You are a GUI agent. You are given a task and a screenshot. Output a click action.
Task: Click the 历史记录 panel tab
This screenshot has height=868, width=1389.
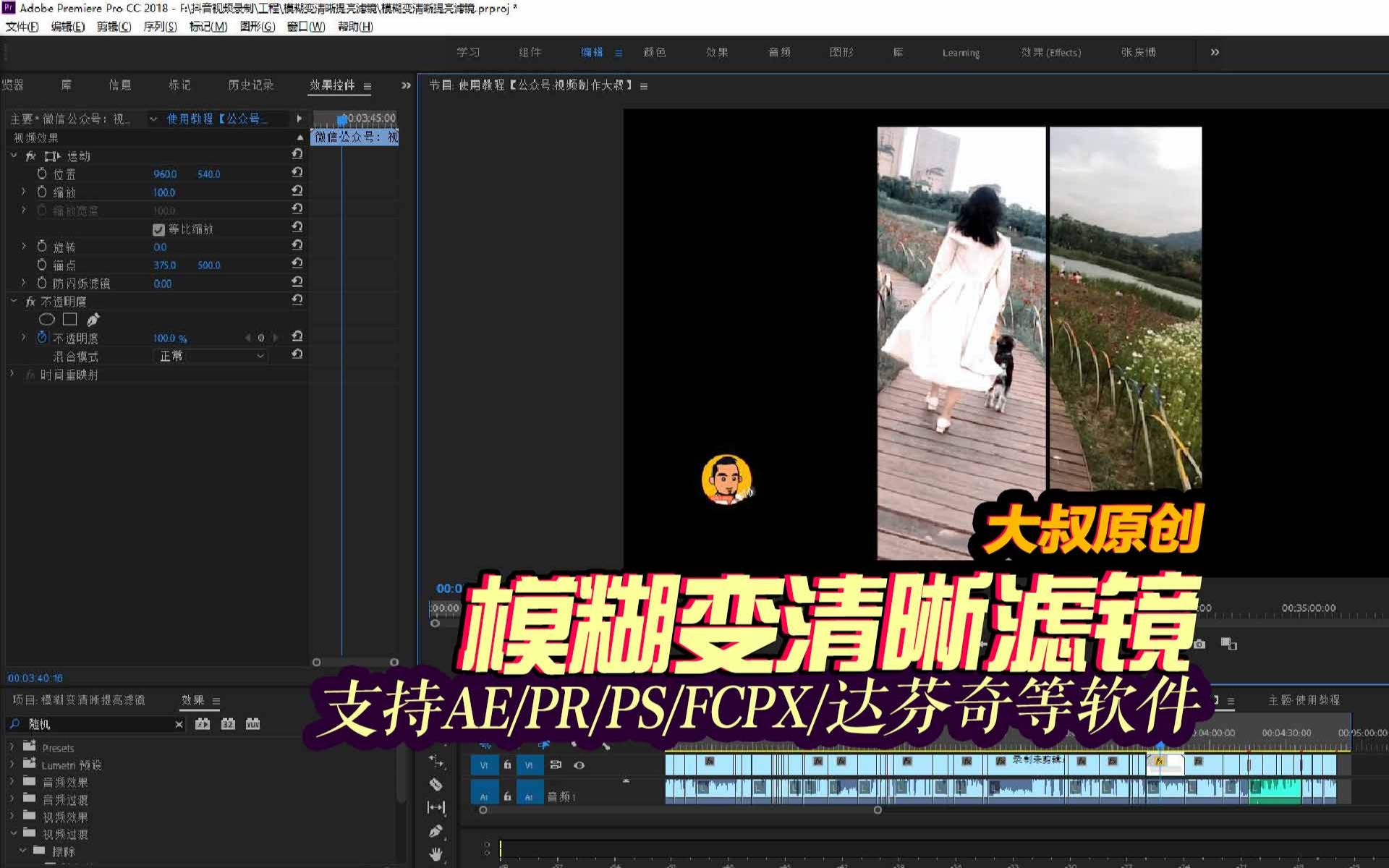pos(250,85)
